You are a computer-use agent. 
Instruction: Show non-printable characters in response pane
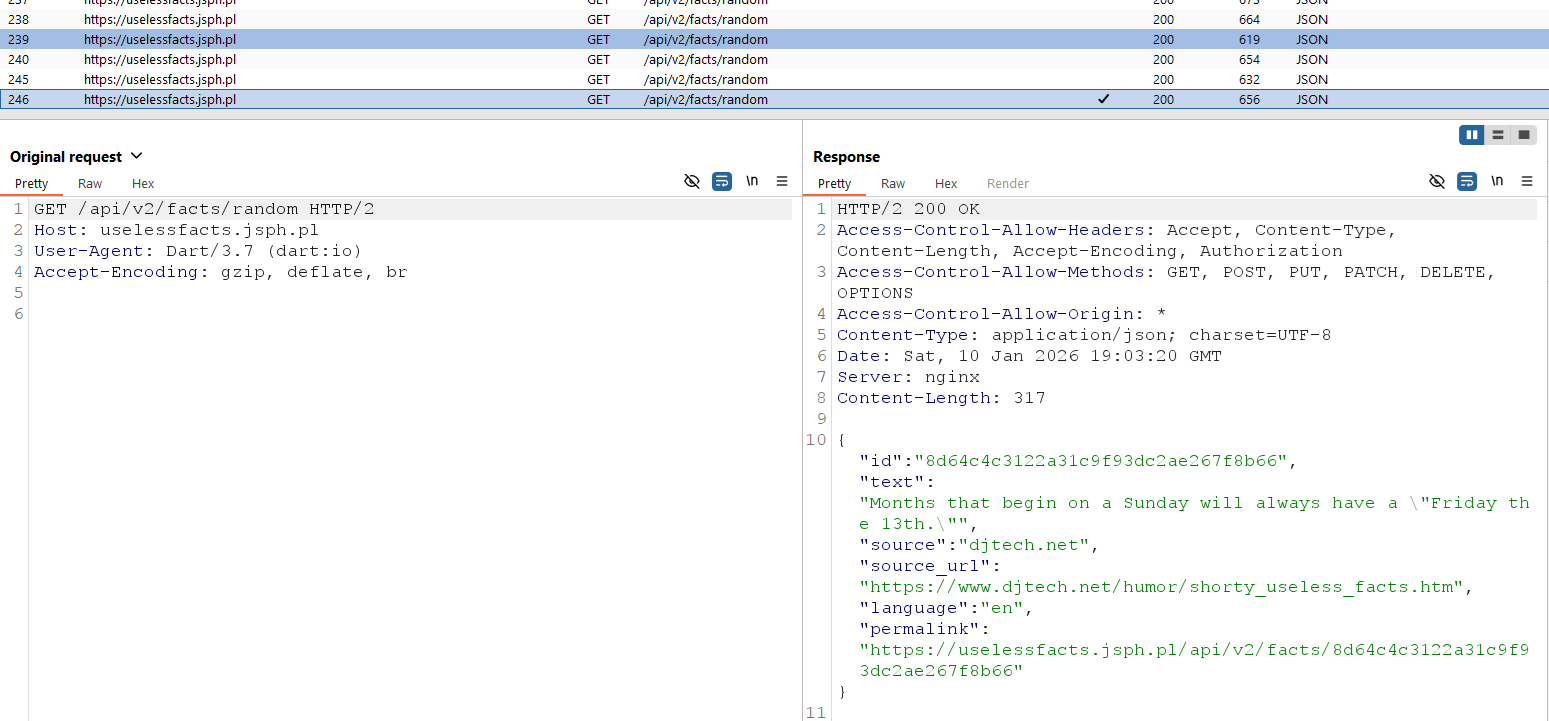click(1497, 181)
